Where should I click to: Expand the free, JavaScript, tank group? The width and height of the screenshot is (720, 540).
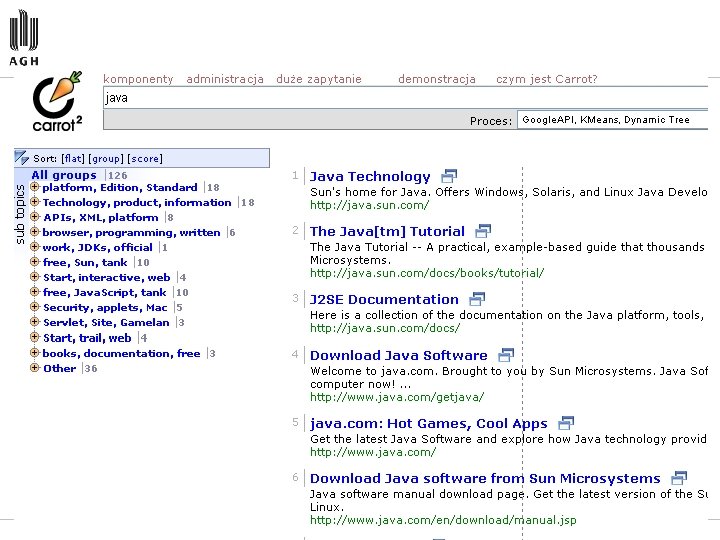(x=35, y=292)
